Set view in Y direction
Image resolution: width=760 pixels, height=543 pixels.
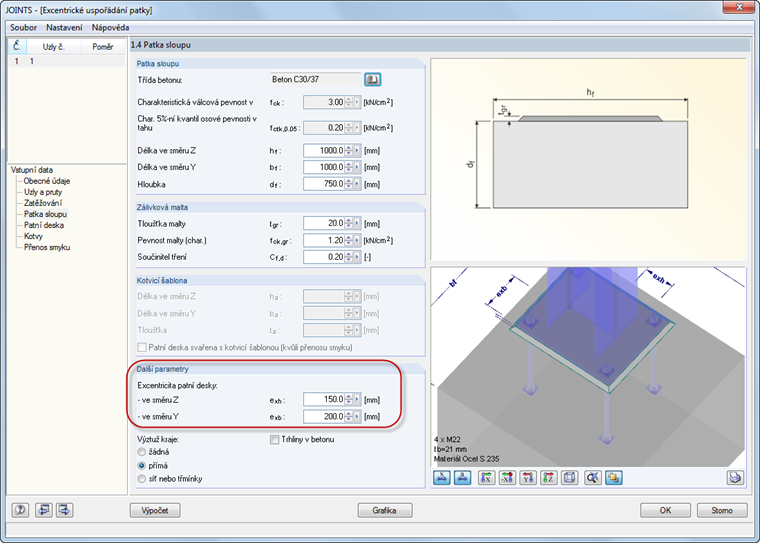point(528,478)
